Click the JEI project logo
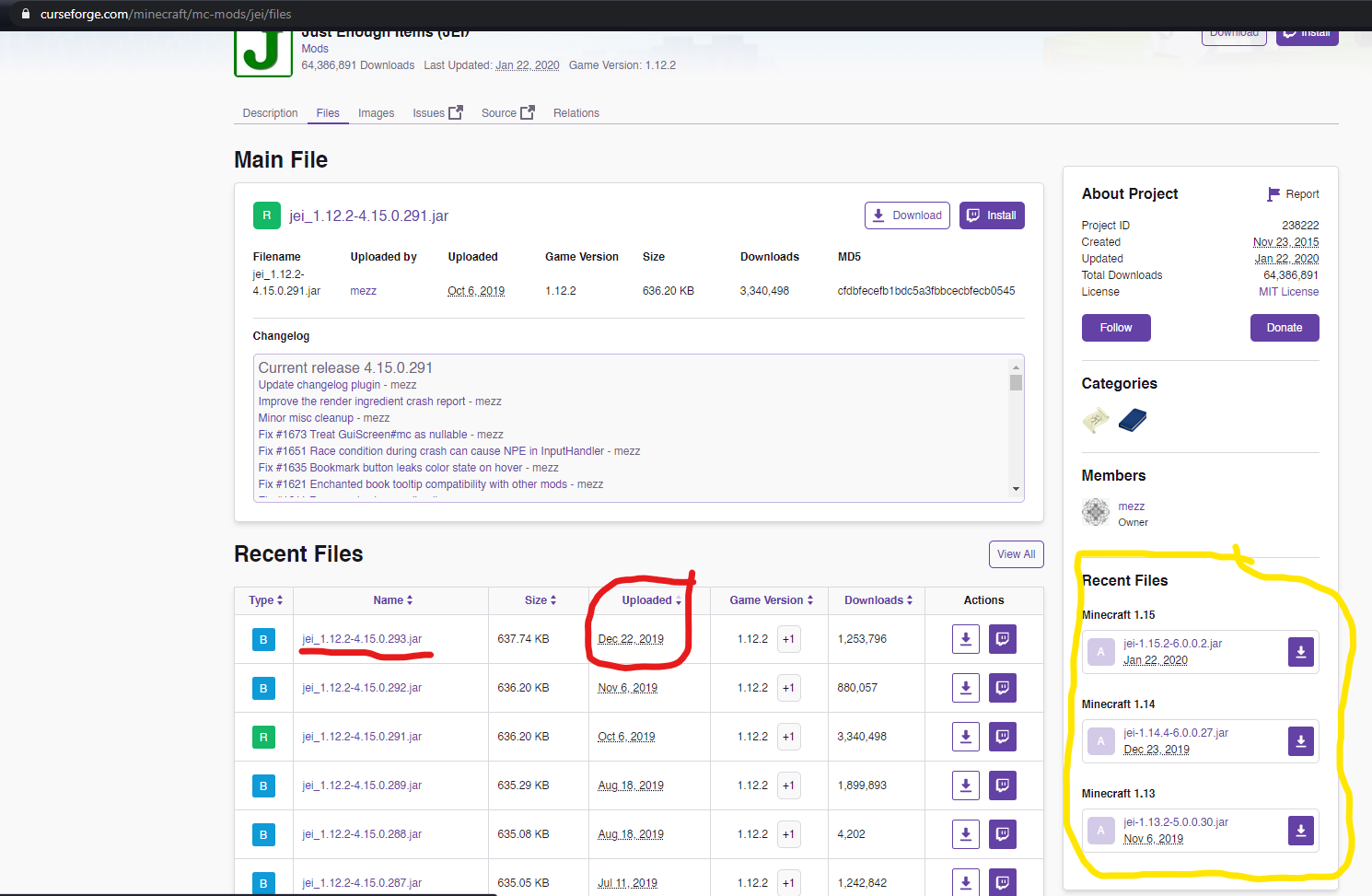Image resolution: width=1372 pixels, height=896 pixels. 263,52
